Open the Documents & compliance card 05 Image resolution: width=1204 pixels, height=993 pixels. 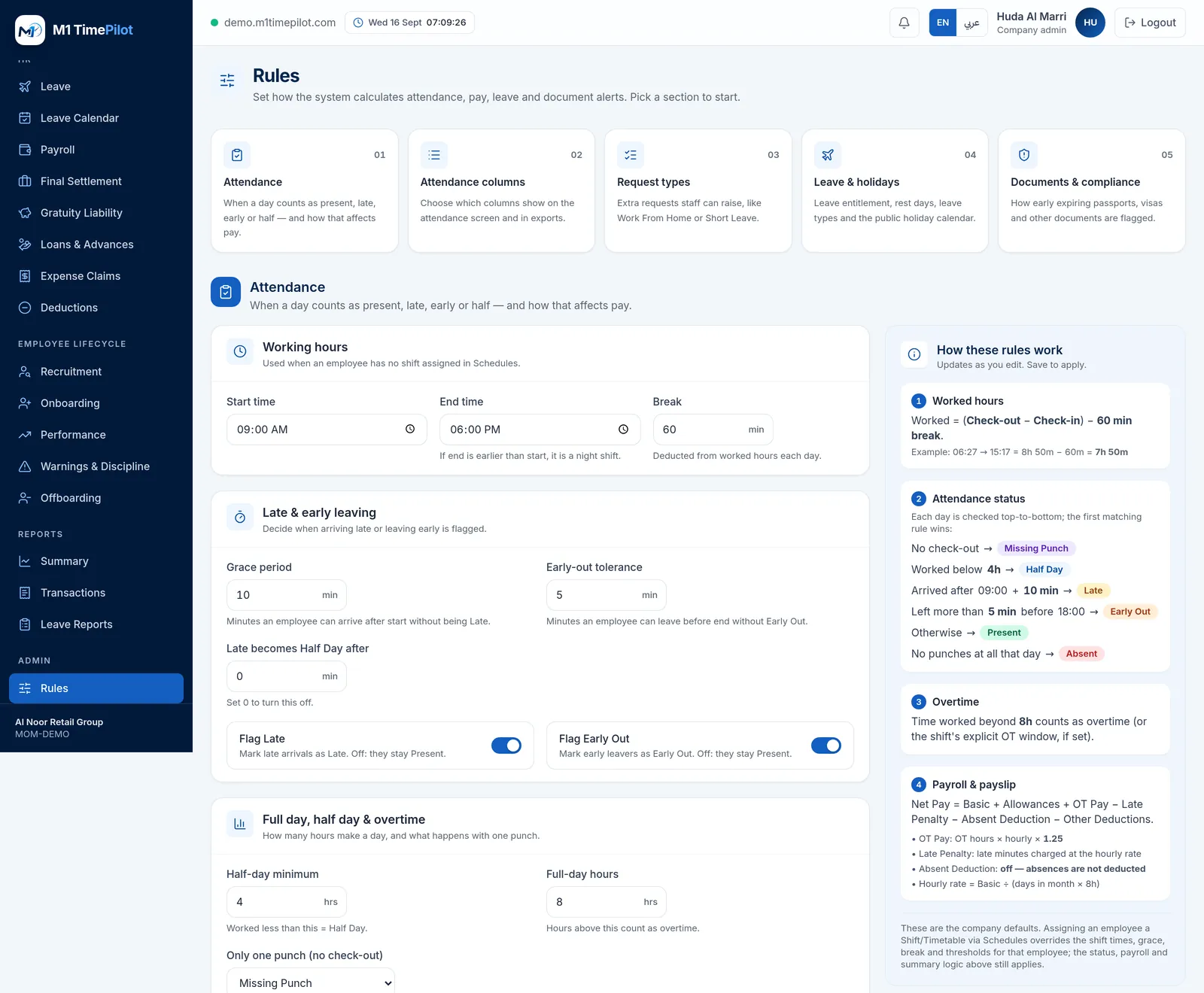1092,190
